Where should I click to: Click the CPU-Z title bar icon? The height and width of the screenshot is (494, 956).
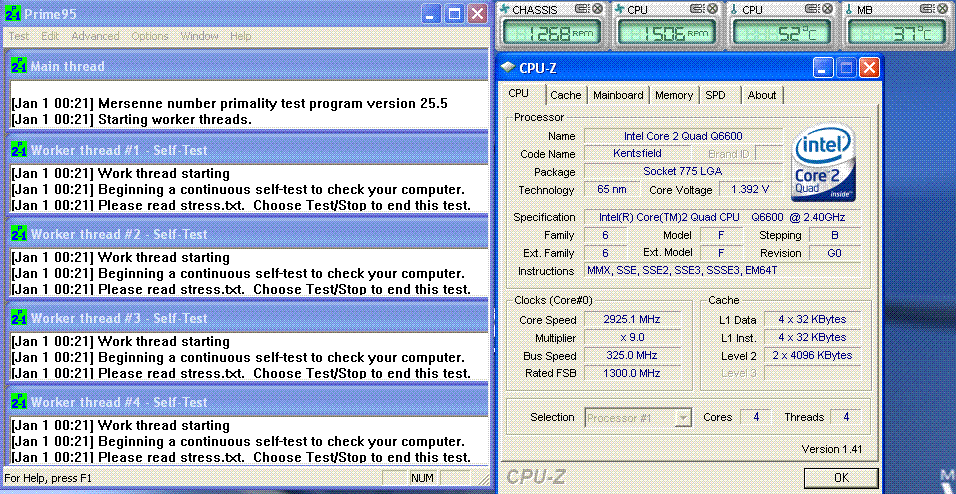click(507, 67)
